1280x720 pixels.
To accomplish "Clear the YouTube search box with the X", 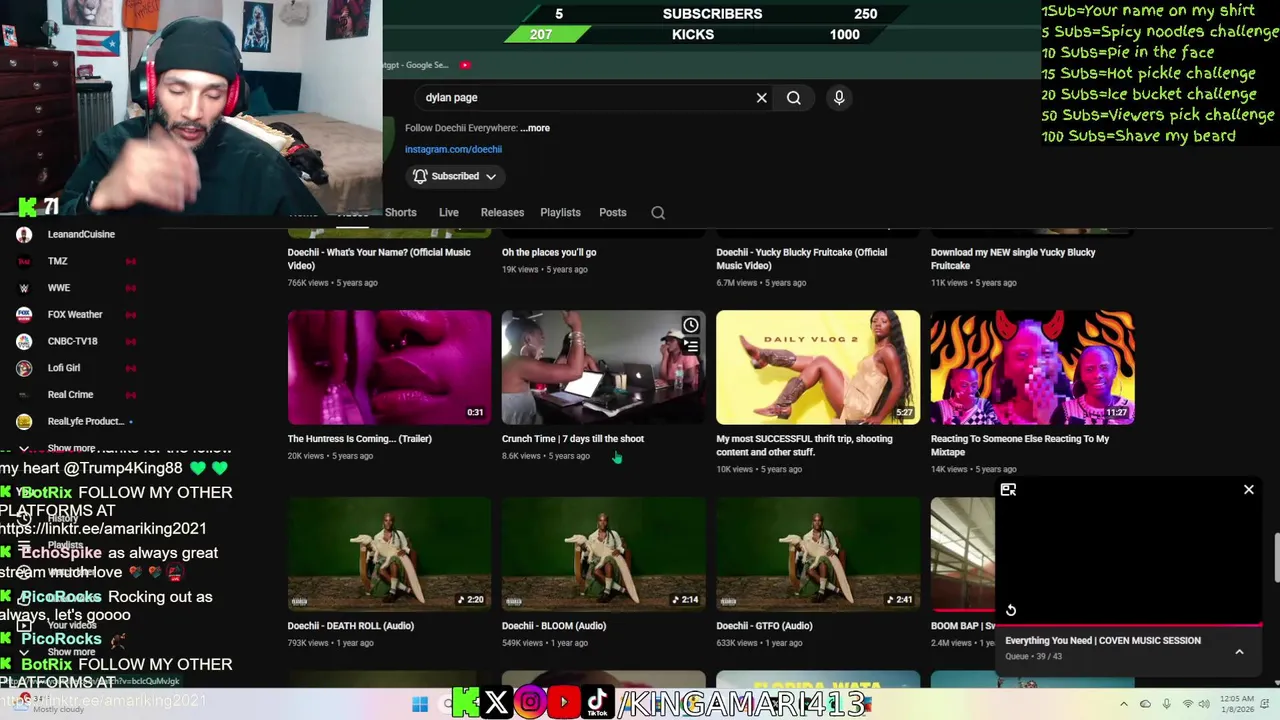I will coord(761,98).
